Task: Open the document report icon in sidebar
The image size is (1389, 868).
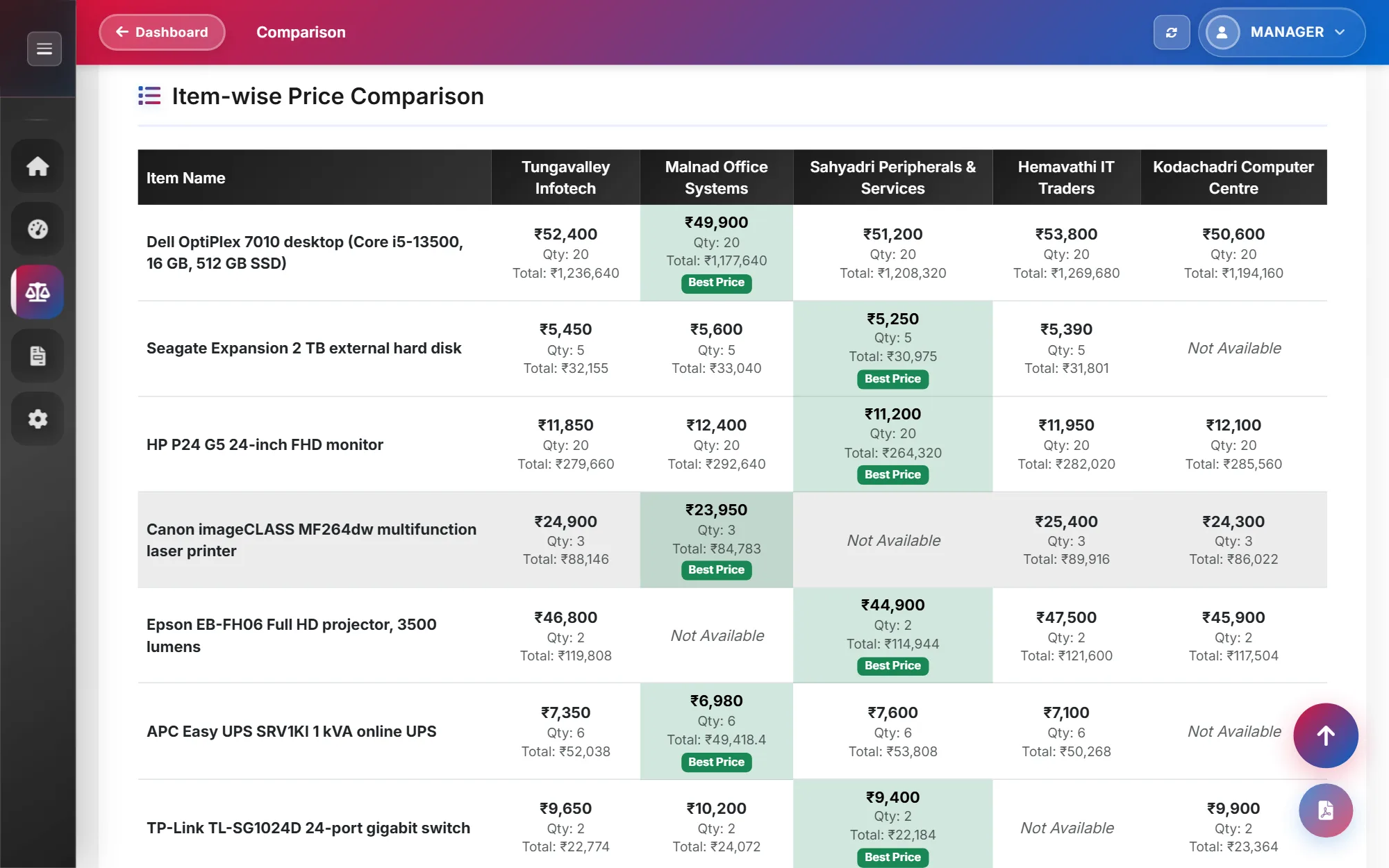Action: tap(38, 356)
